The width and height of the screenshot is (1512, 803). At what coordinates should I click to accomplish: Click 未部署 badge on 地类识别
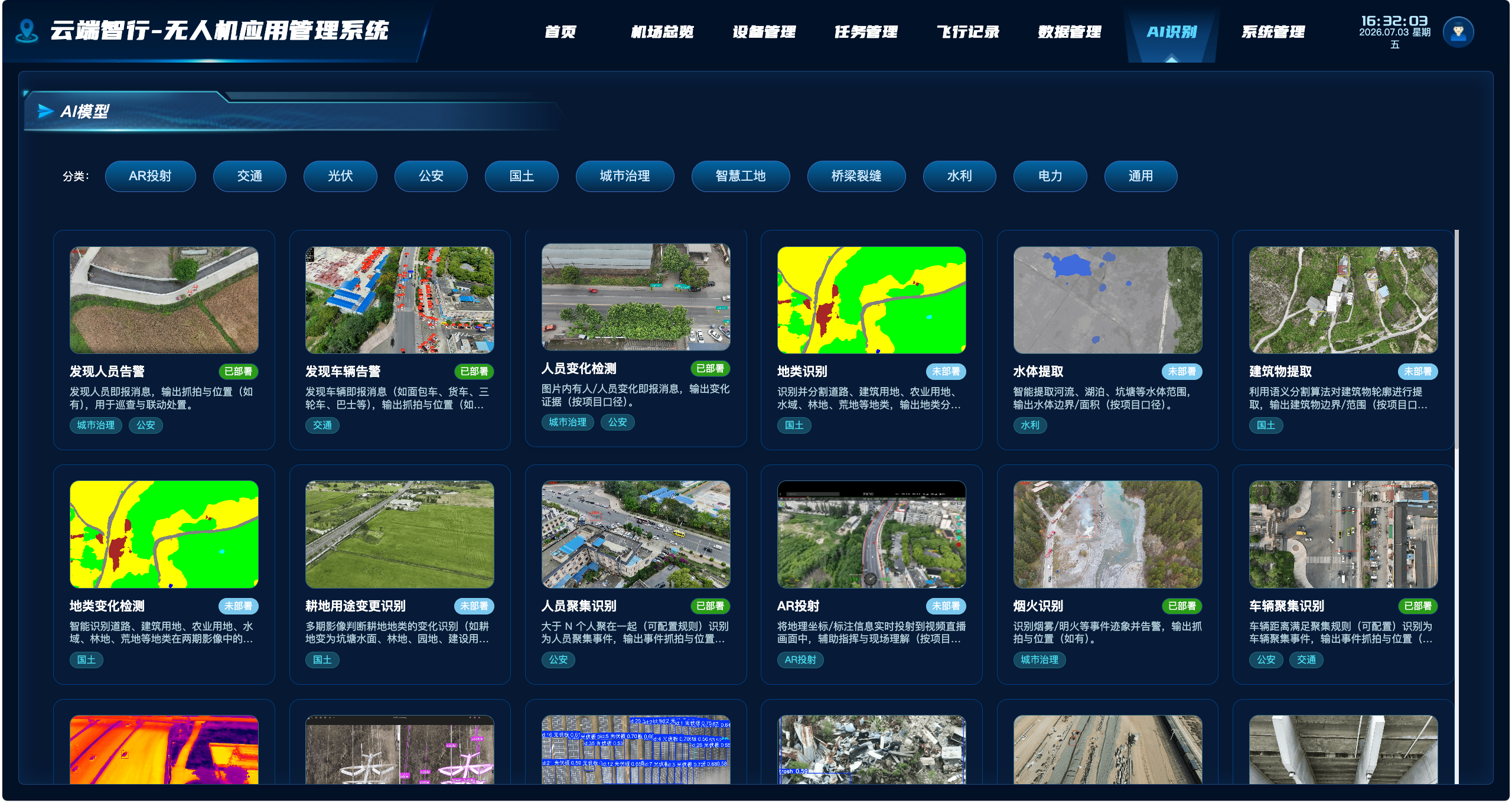point(946,372)
